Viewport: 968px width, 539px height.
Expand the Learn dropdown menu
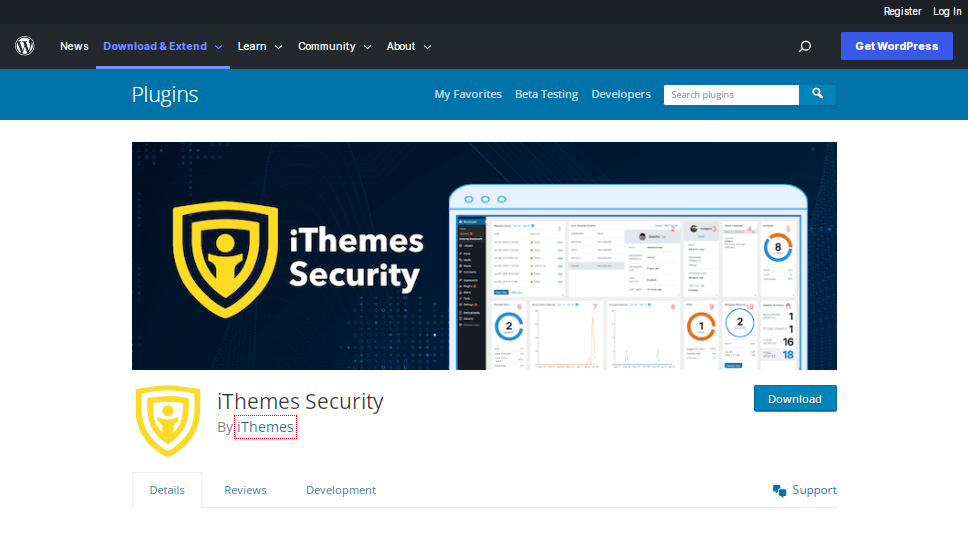(260, 46)
